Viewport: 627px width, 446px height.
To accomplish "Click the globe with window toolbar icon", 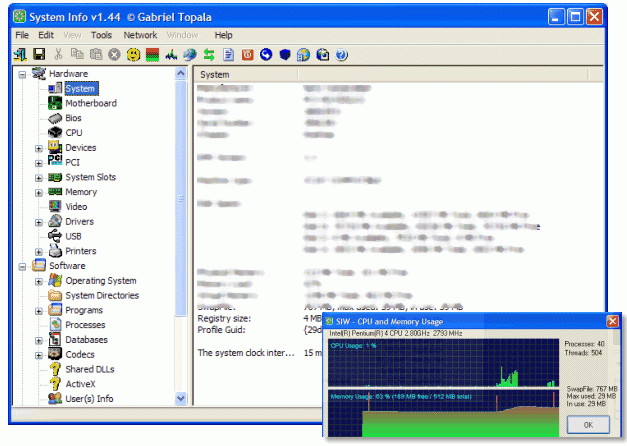I will coord(304,55).
